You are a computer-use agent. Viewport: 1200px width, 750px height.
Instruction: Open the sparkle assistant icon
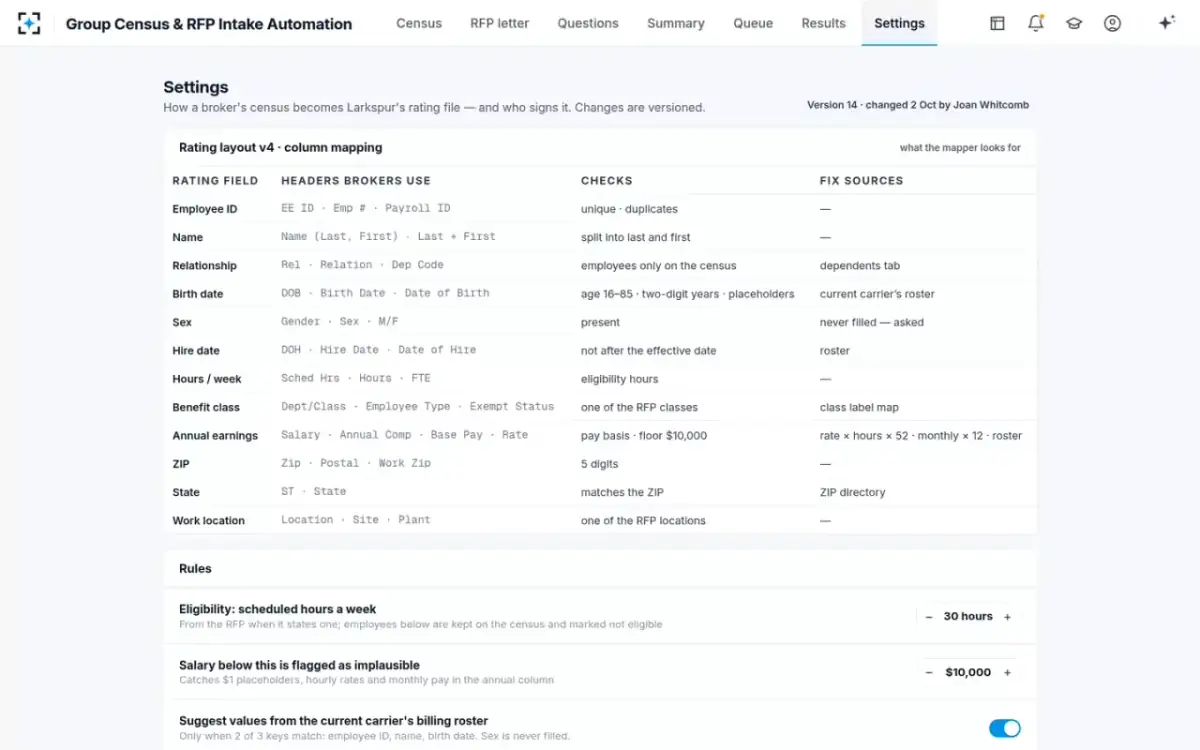point(1166,23)
